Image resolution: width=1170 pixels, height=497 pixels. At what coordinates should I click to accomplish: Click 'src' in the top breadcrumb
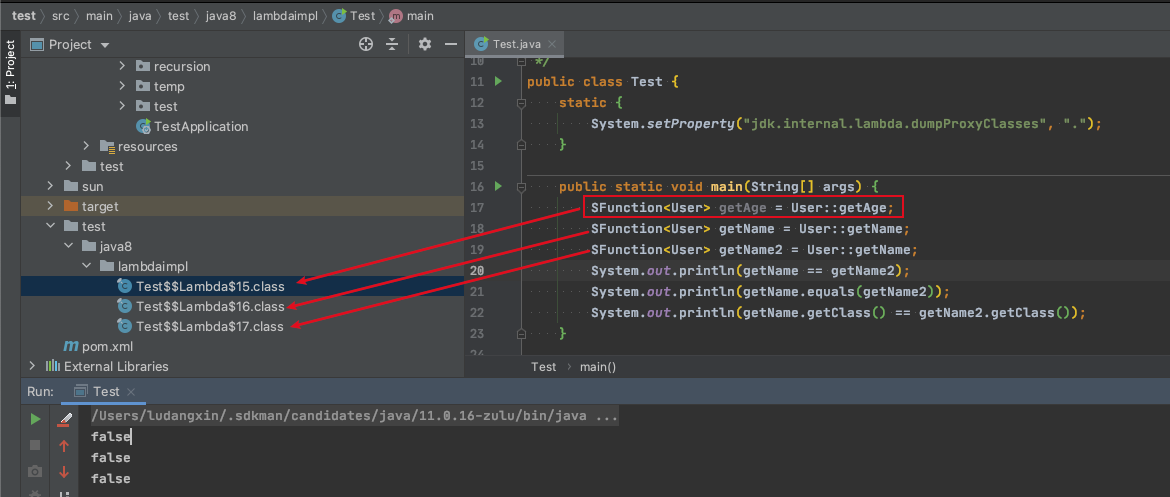click(x=62, y=15)
